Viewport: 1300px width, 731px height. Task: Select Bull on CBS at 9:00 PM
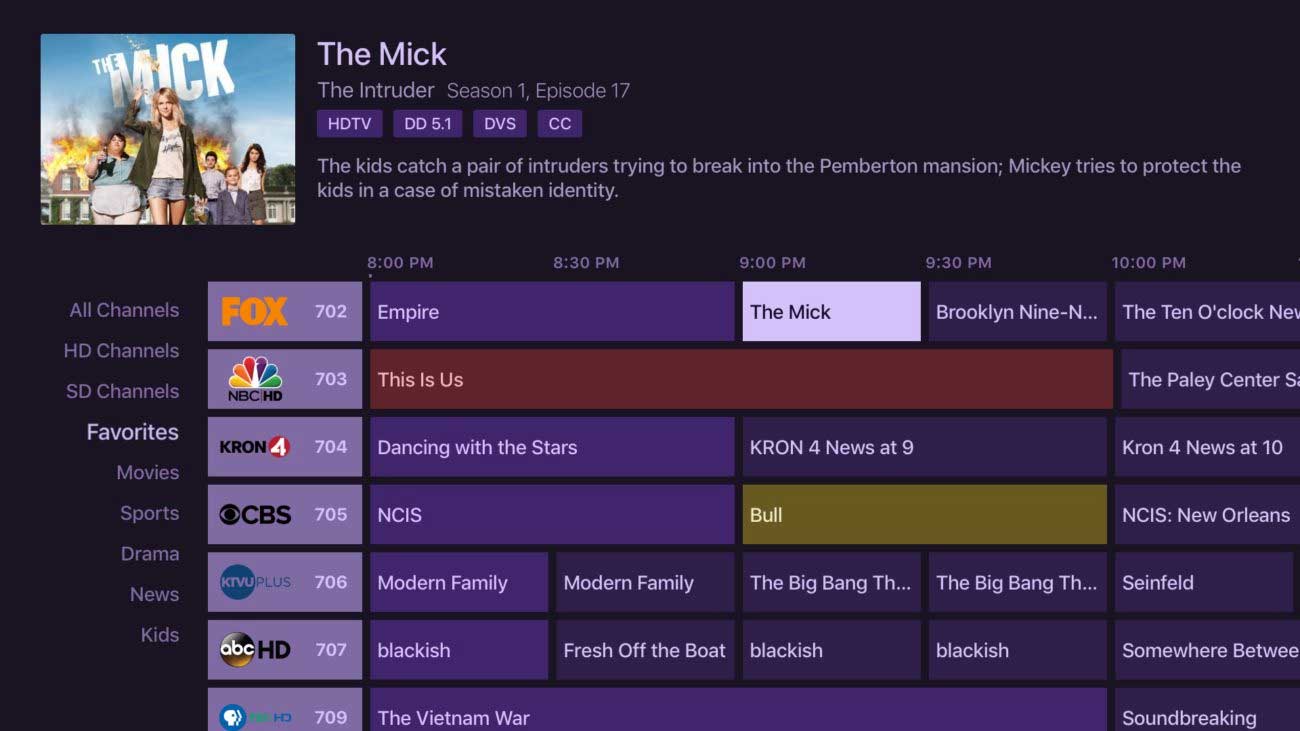pos(924,515)
